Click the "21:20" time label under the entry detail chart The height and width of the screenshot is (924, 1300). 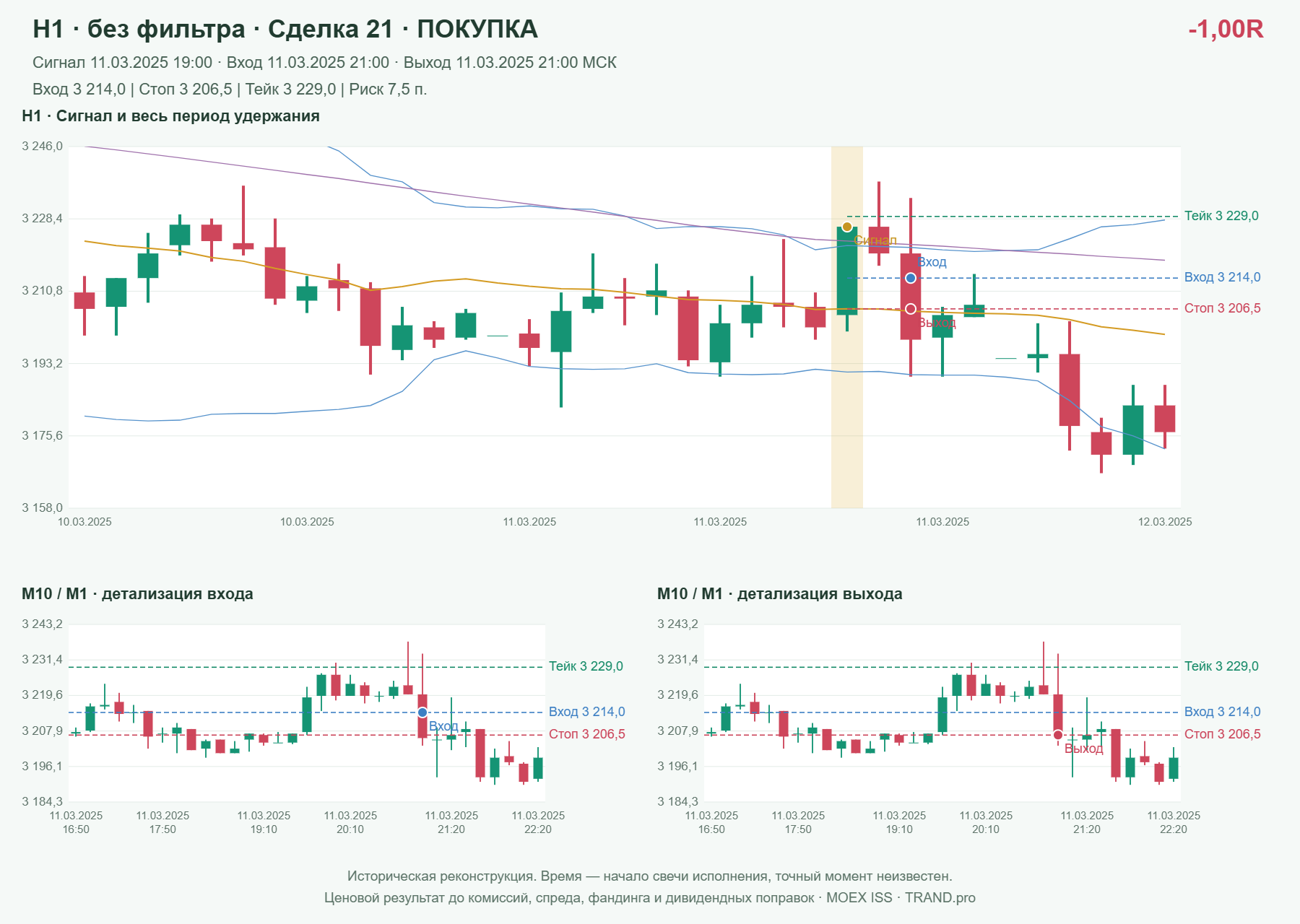[451, 829]
